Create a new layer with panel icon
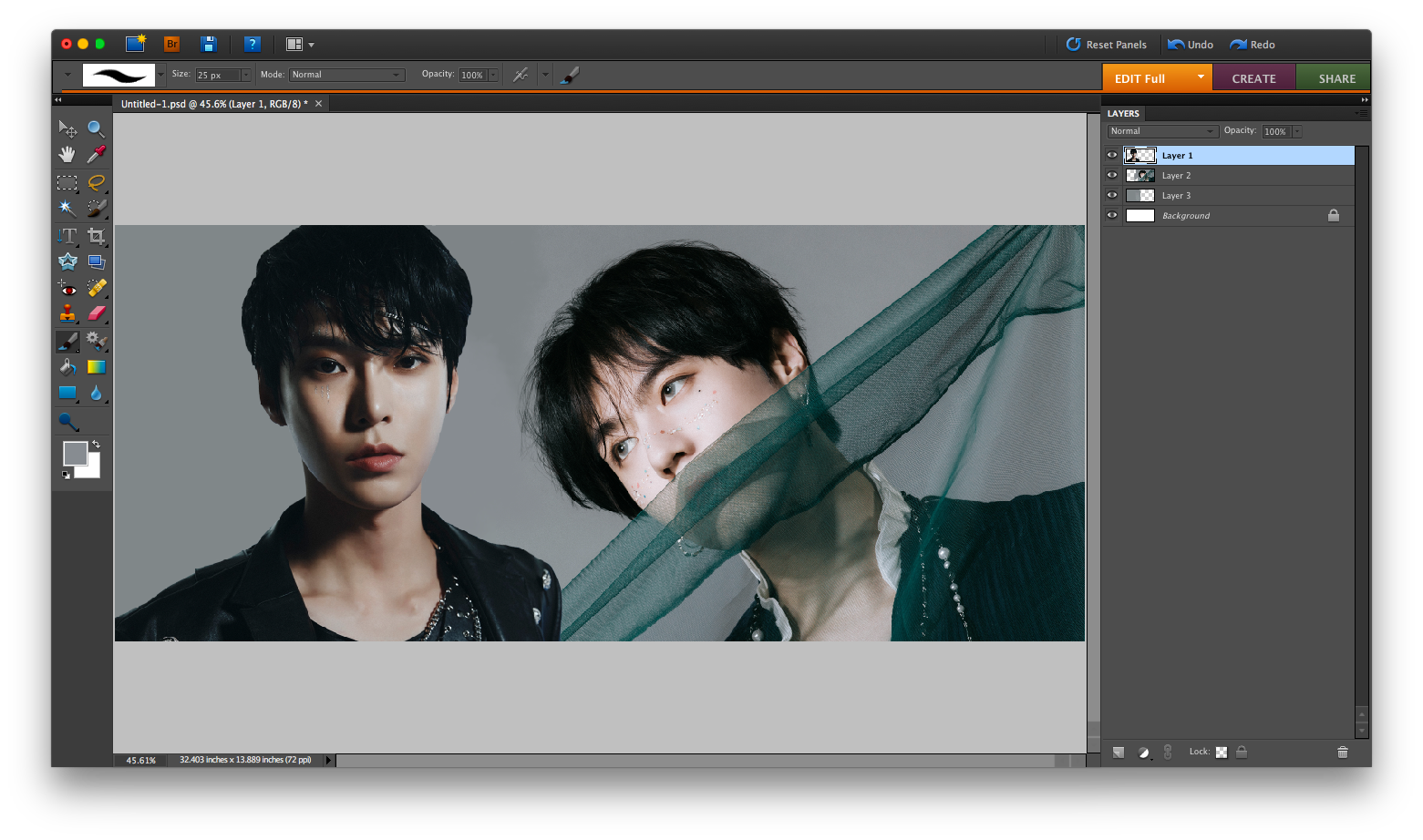 pos(1119,753)
